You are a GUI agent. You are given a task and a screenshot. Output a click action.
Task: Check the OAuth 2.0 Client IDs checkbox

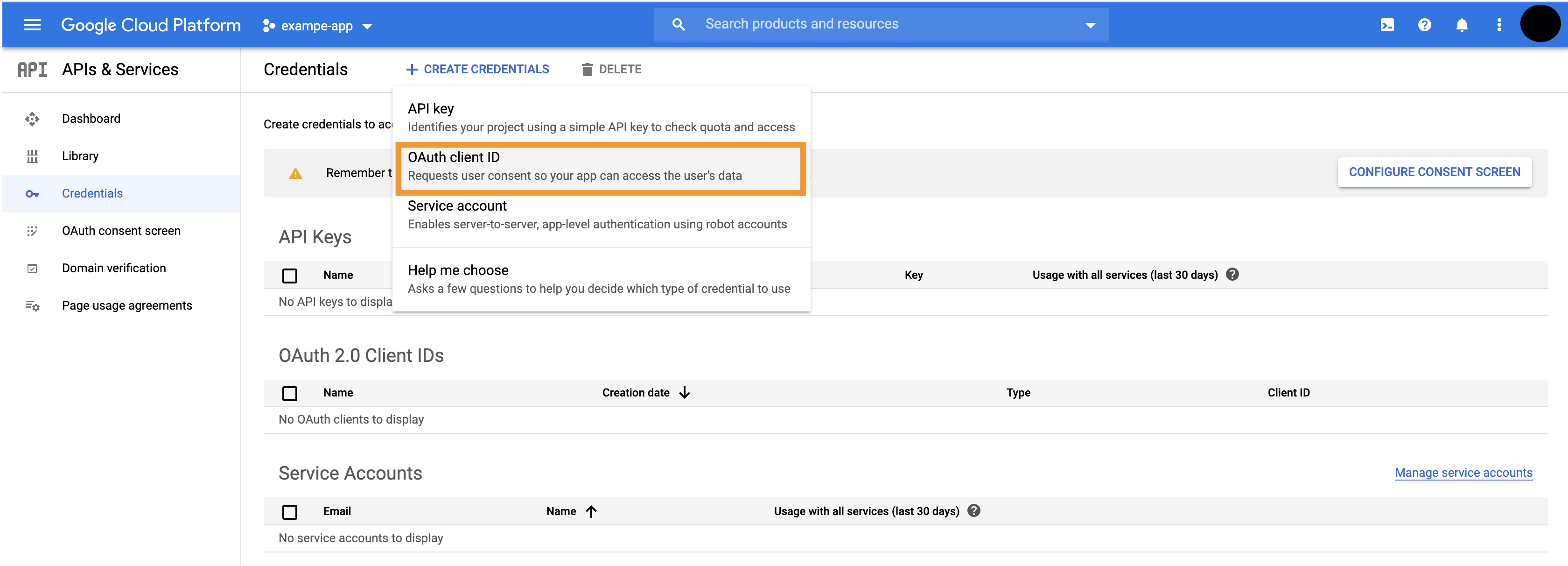pyautogui.click(x=290, y=393)
